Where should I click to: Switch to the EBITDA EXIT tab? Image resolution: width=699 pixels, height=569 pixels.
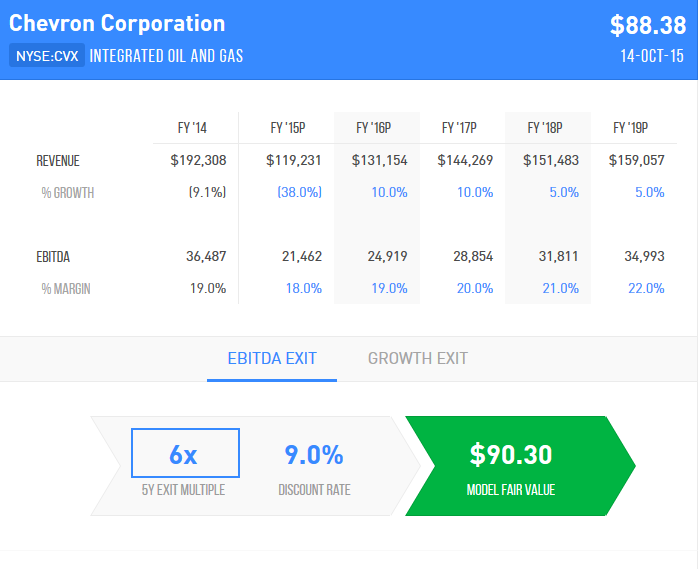point(272,358)
